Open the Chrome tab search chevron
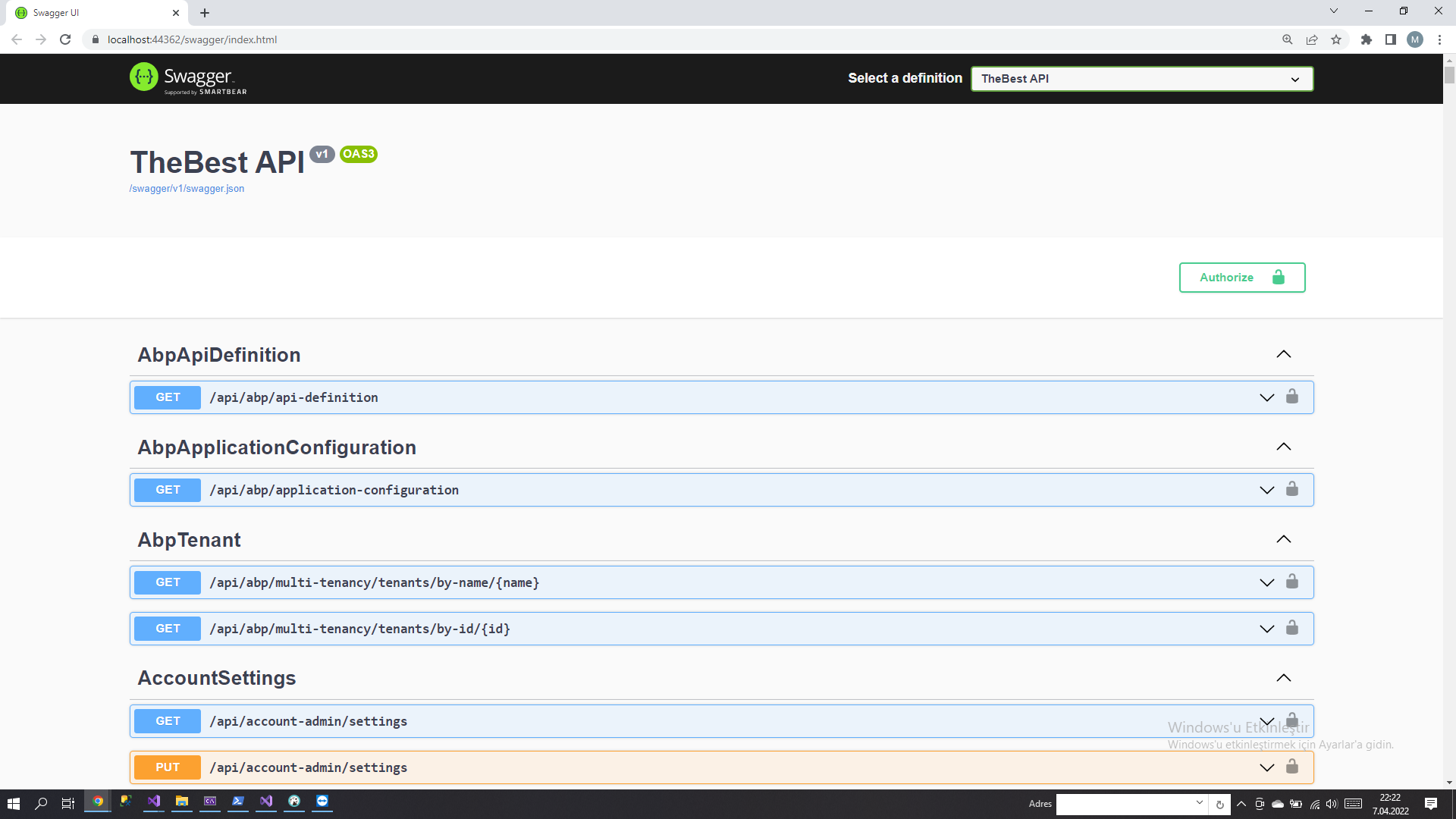 1334,11
